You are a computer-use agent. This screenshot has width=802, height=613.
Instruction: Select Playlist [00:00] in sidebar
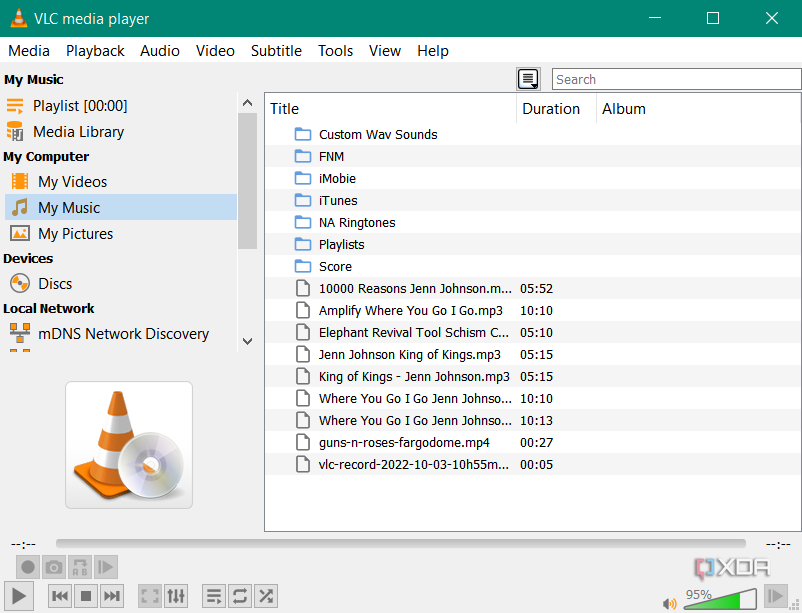[121, 106]
